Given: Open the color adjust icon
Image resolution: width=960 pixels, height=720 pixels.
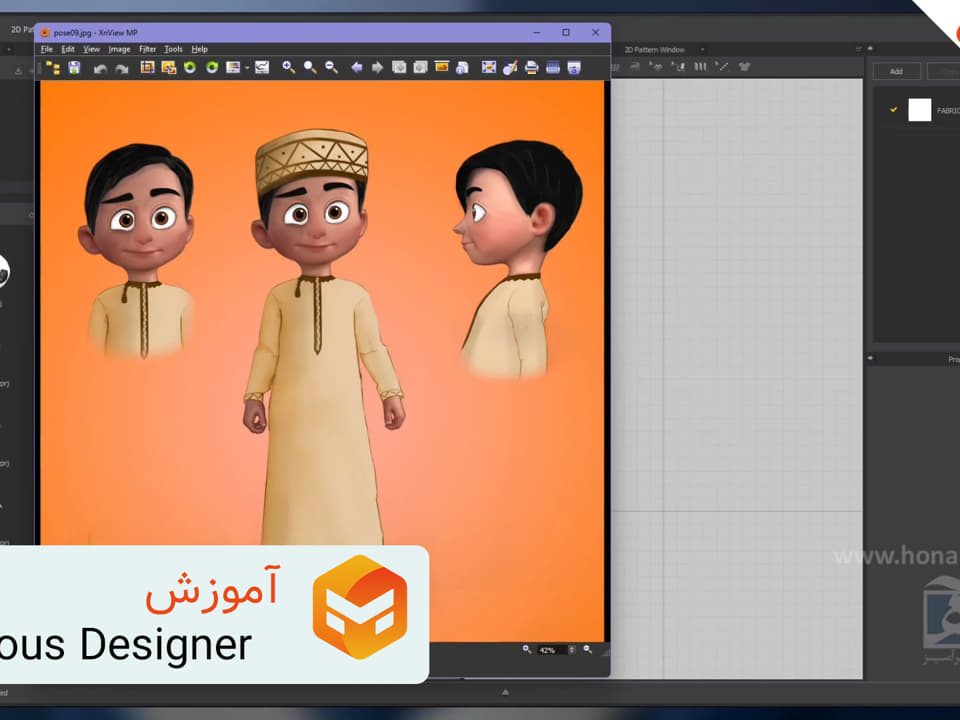Looking at the screenshot, I should point(233,67).
